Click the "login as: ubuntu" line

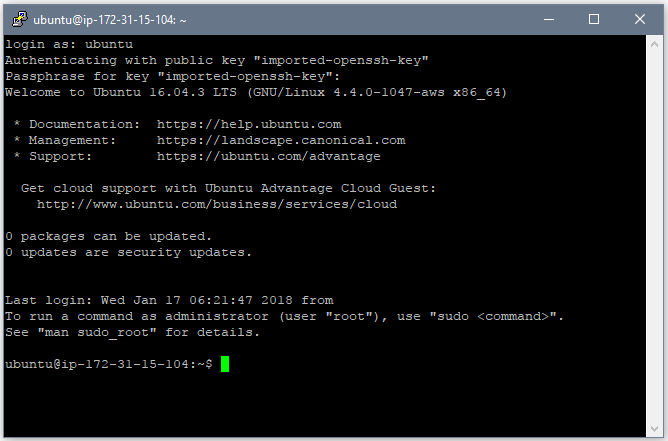click(x=69, y=44)
